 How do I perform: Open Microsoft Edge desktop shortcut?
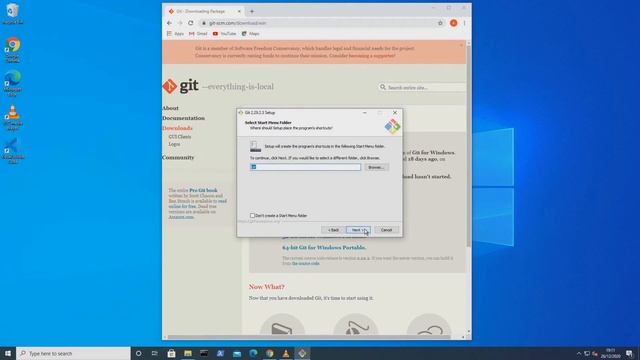pyautogui.click(x=13, y=83)
